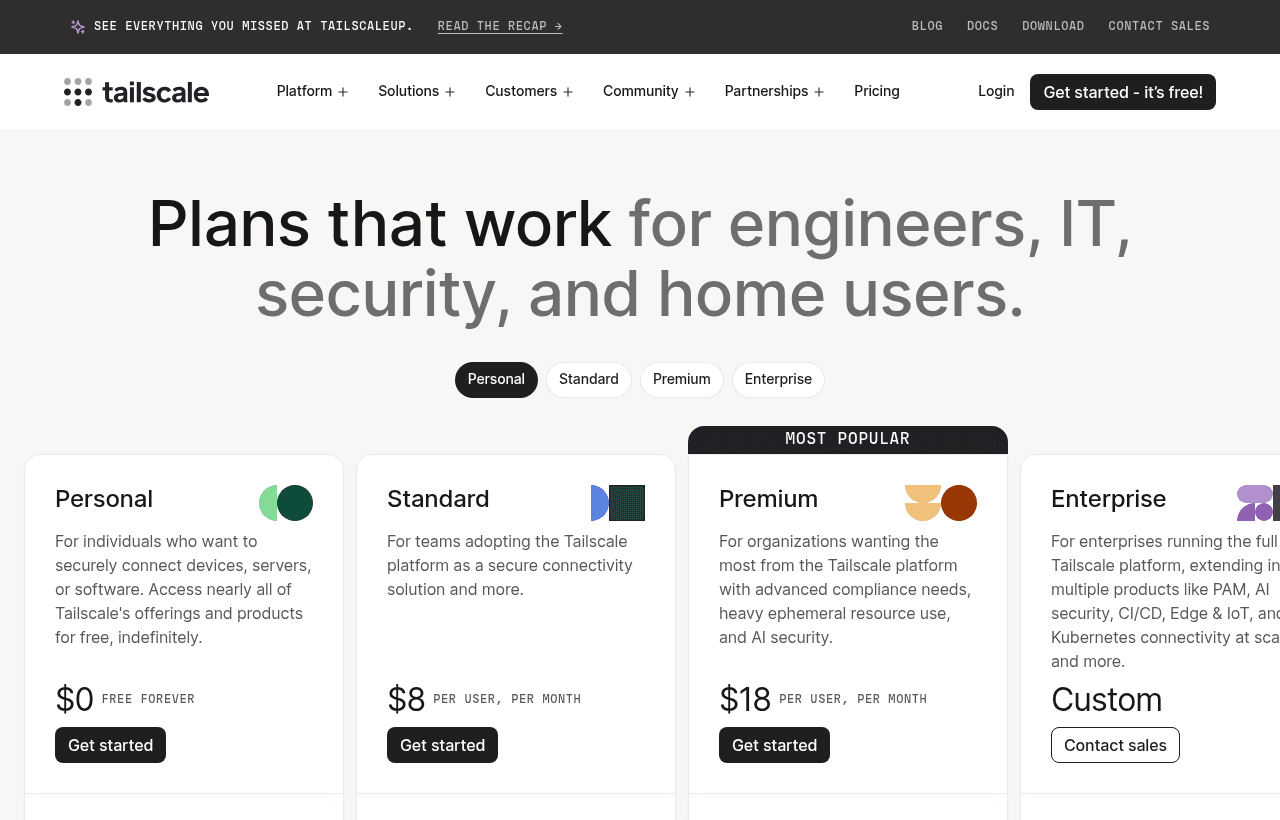Image resolution: width=1280 pixels, height=820 pixels.
Task: Open the Download link
Action: [x=1053, y=26]
